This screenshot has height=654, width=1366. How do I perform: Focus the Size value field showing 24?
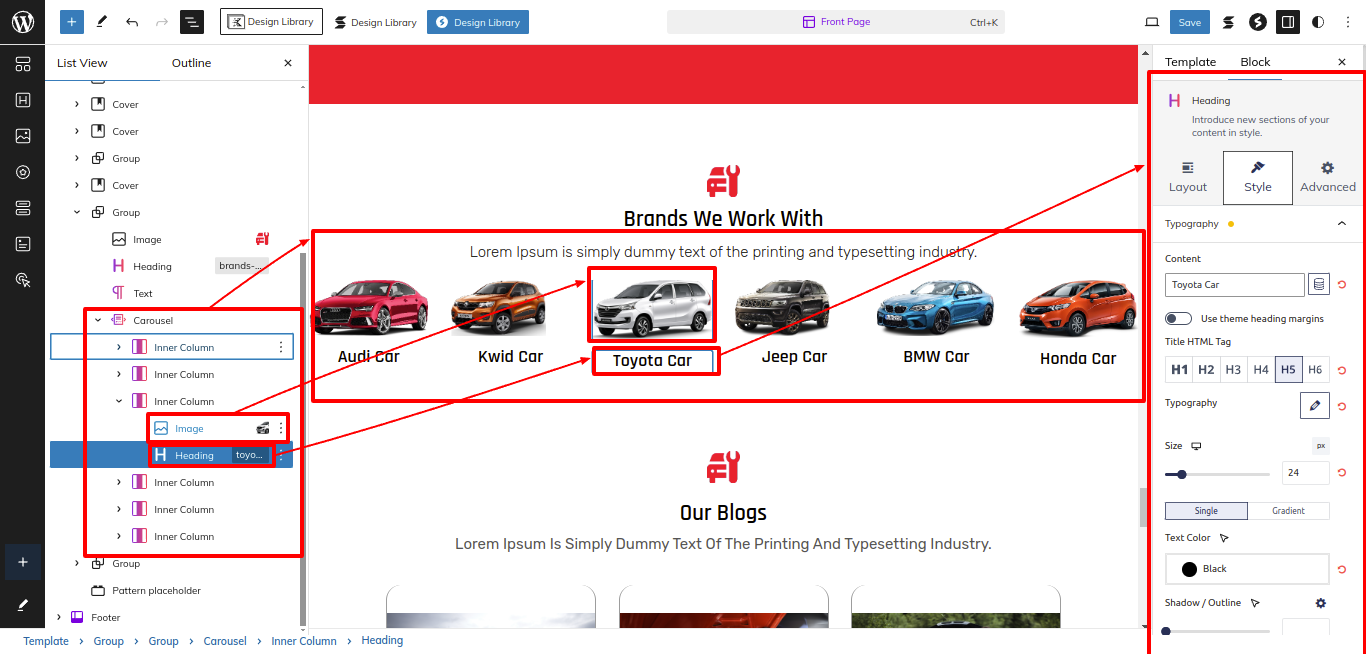pyautogui.click(x=1306, y=473)
